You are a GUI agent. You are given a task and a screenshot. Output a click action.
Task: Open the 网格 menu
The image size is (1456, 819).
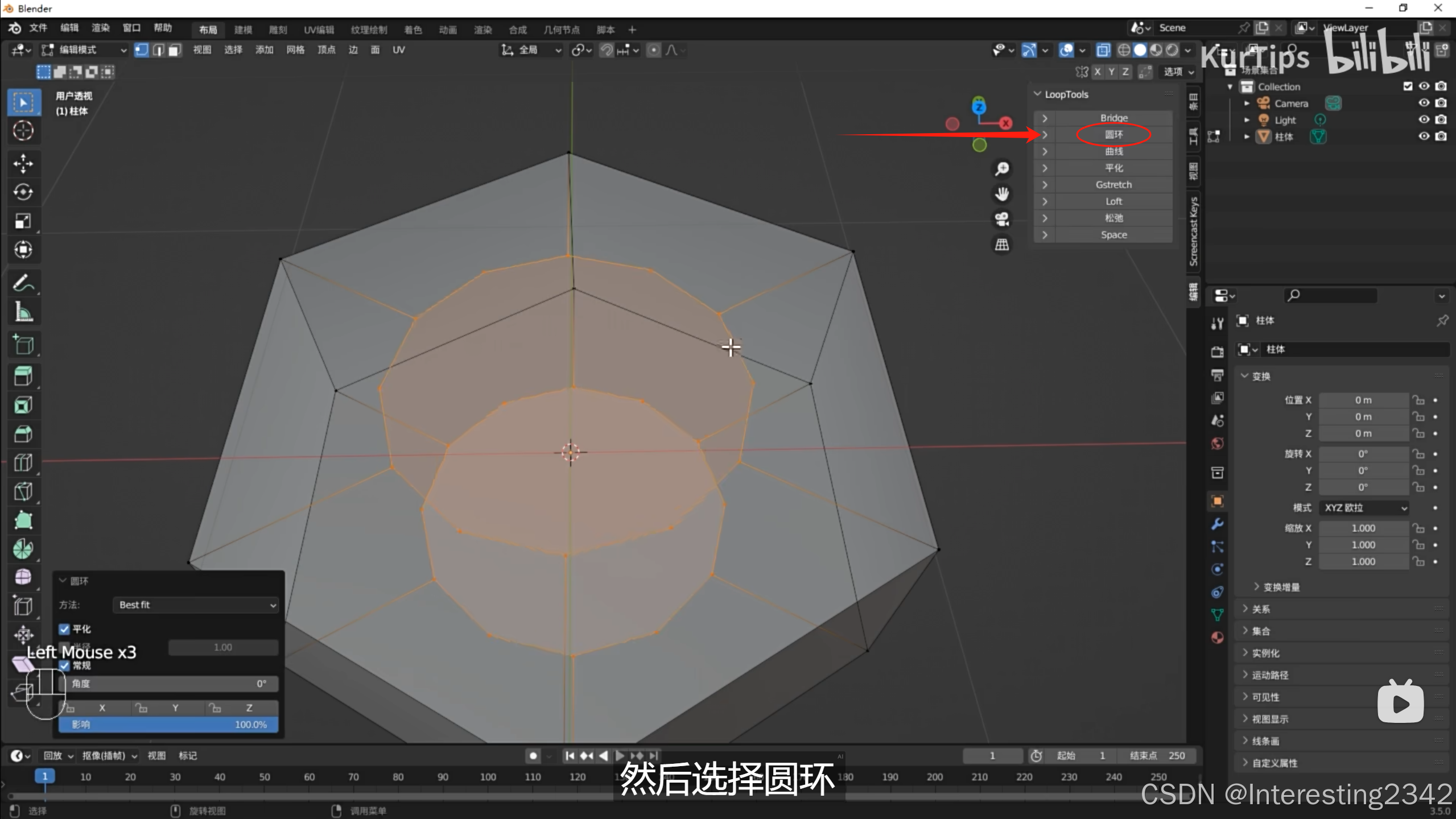click(295, 50)
